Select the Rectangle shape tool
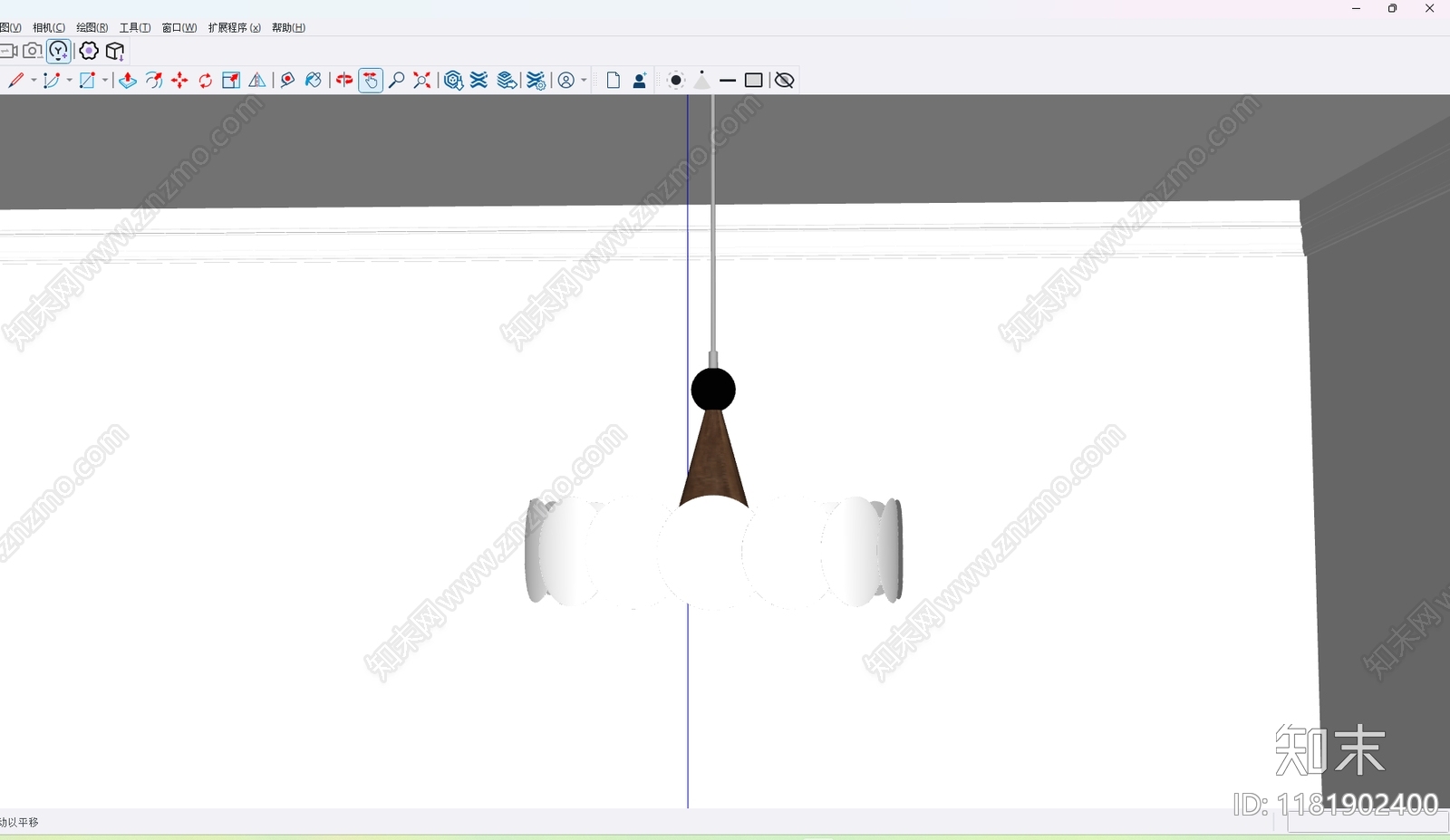The height and width of the screenshot is (840, 1450). click(x=87, y=81)
